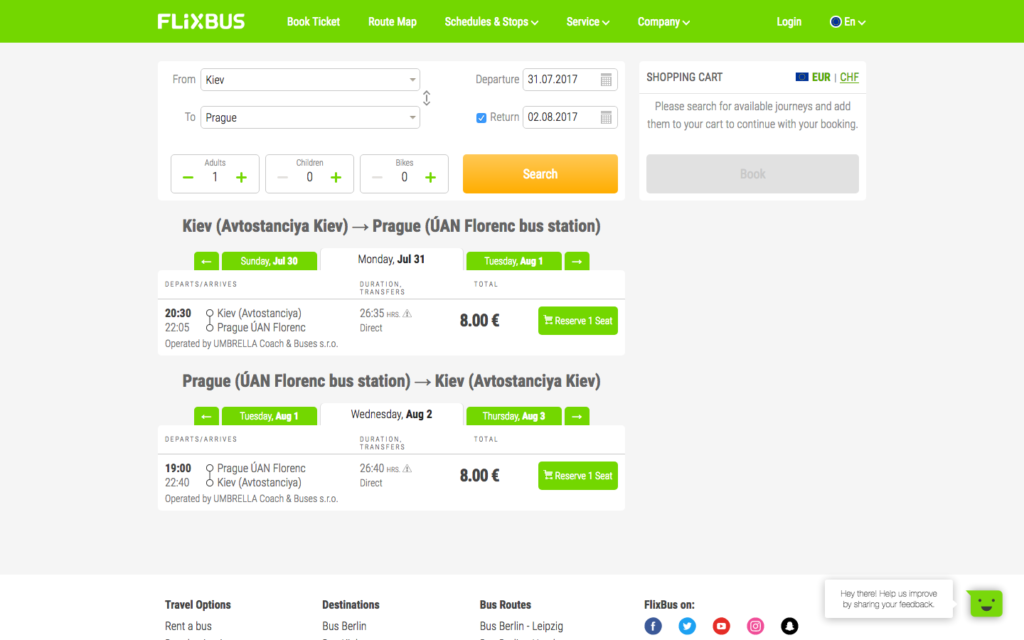The width and height of the screenshot is (1024, 640).
Task: Open the Return date calendar icon
Action: pos(606,118)
